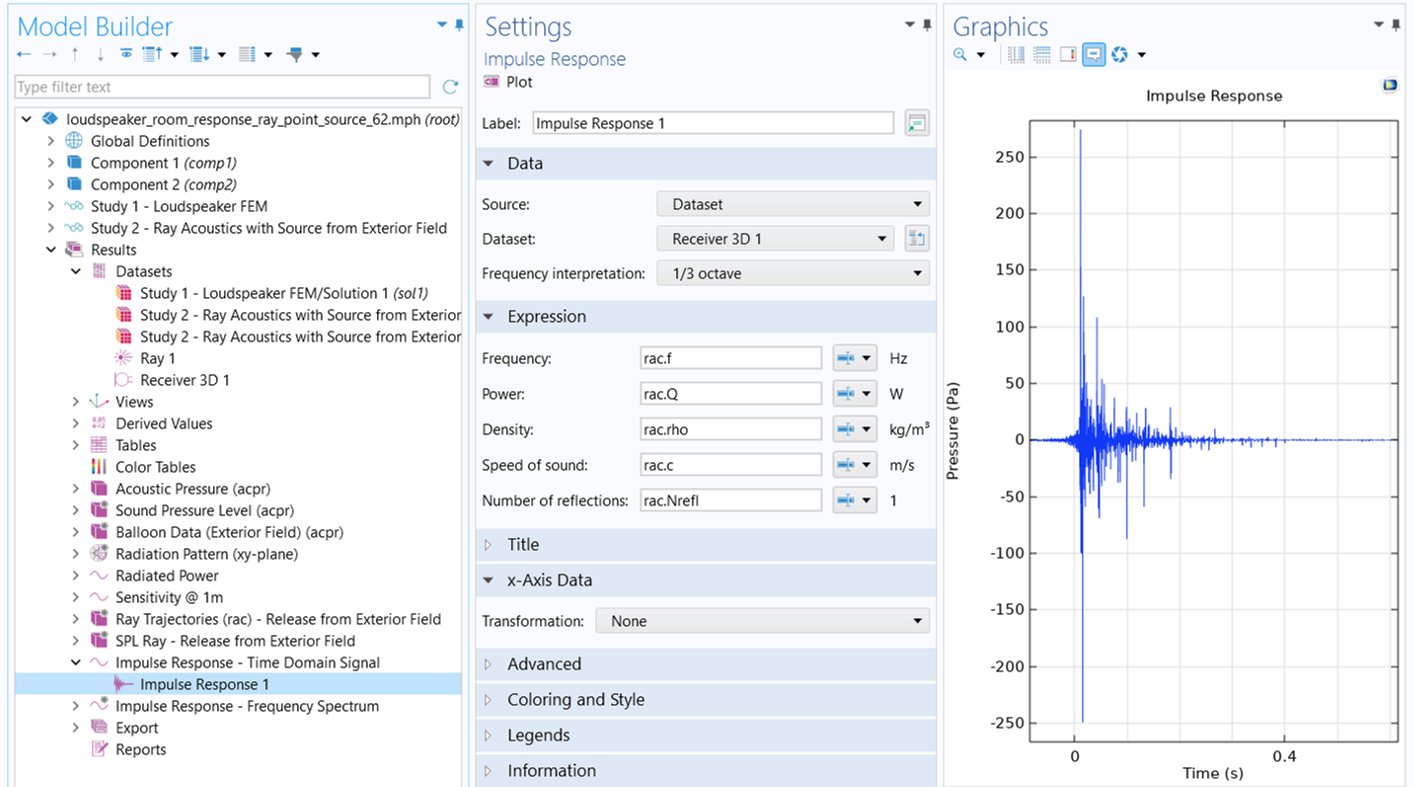Click the Model Tree list view icon

pyautogui.click(x=246, y=55)
